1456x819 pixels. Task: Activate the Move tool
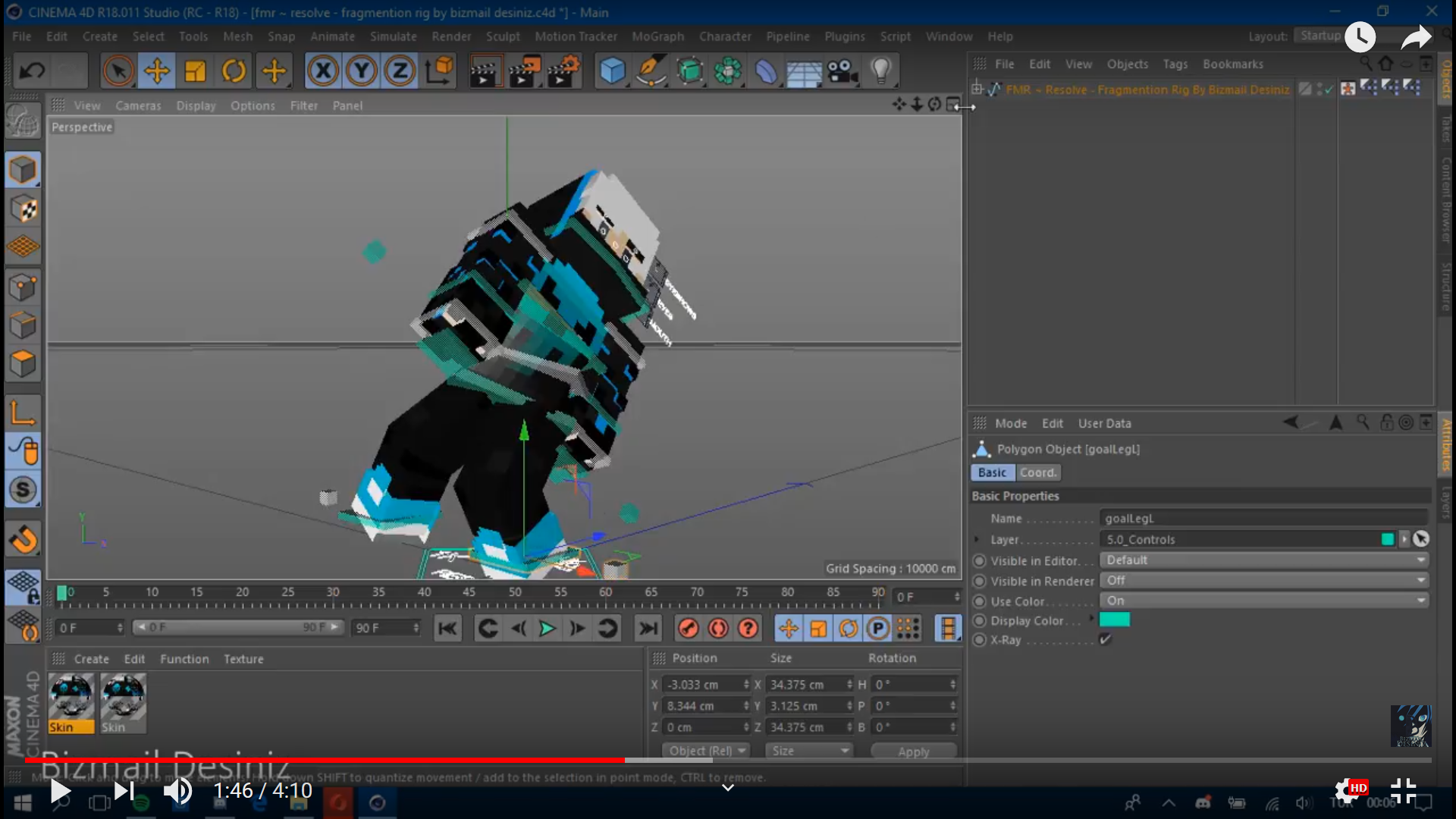(x=157, y=71)
